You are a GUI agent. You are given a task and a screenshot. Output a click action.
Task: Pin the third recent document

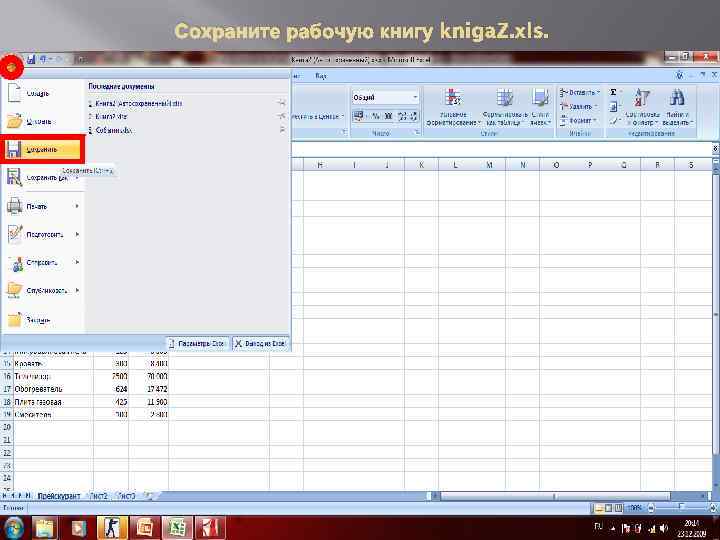click(281, 130)
